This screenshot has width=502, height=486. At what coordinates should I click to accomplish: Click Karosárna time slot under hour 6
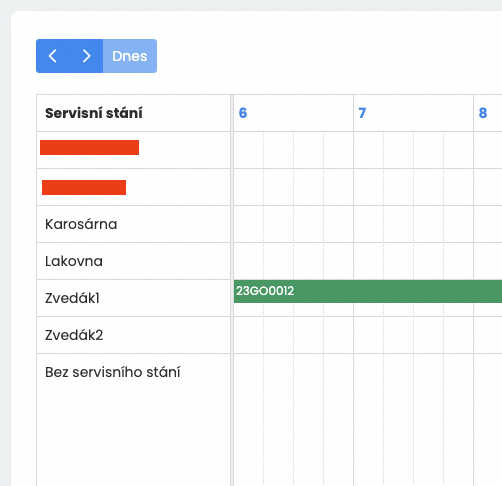click(293, 224)
